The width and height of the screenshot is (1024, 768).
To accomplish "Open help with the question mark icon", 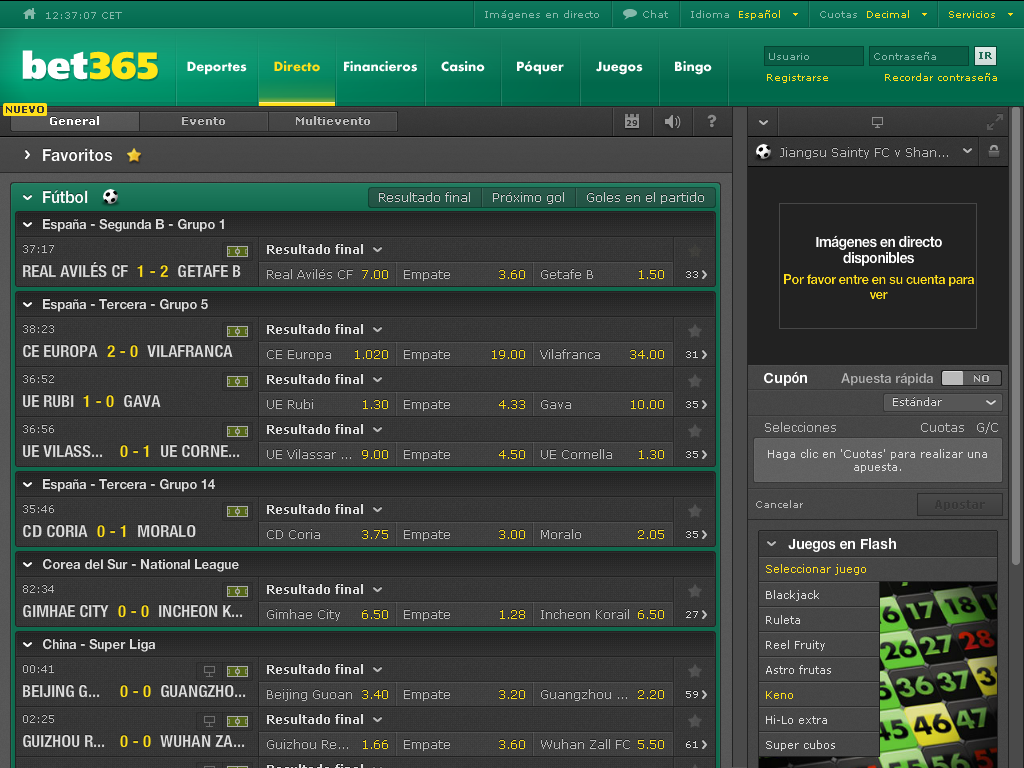I will coord(712,121).
